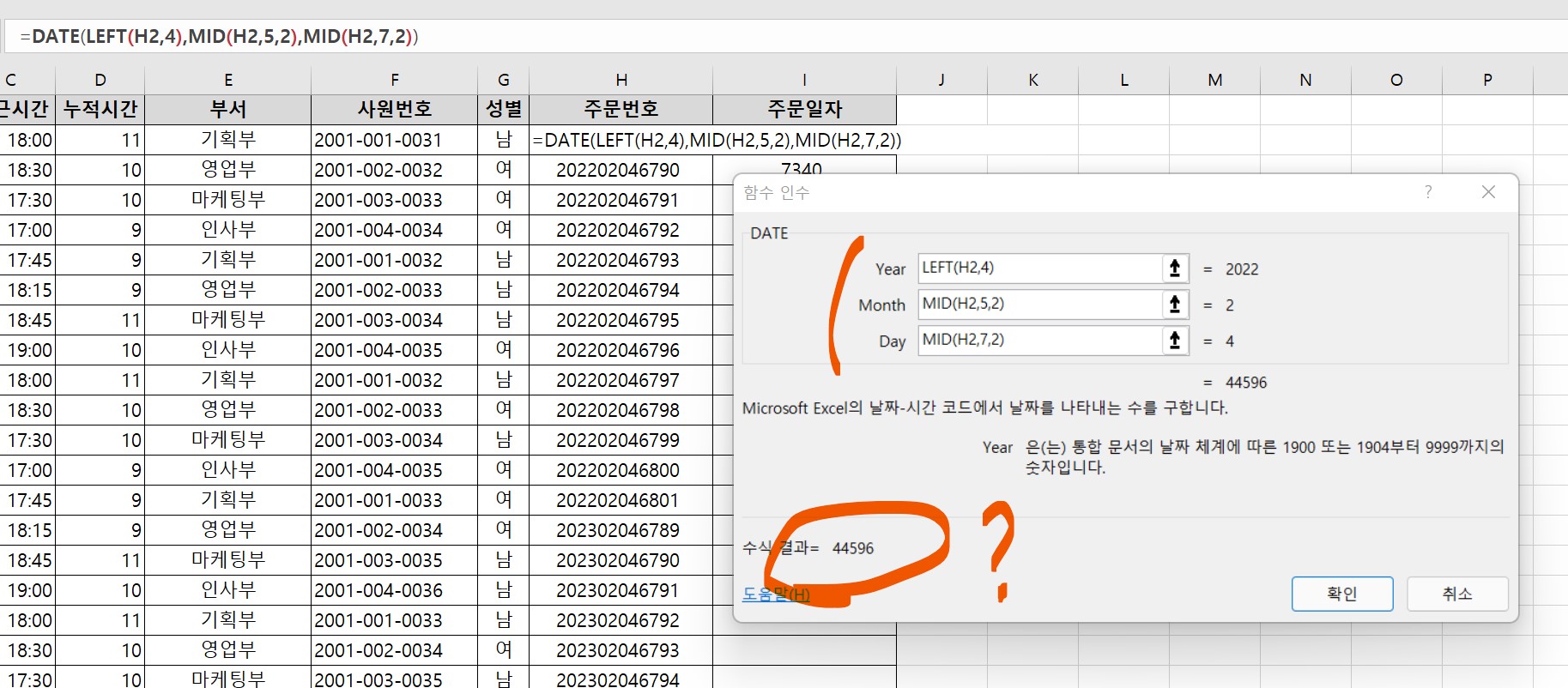
Task: Click the Month input field MID(H2,5,2)
Action: [1039, 305]
